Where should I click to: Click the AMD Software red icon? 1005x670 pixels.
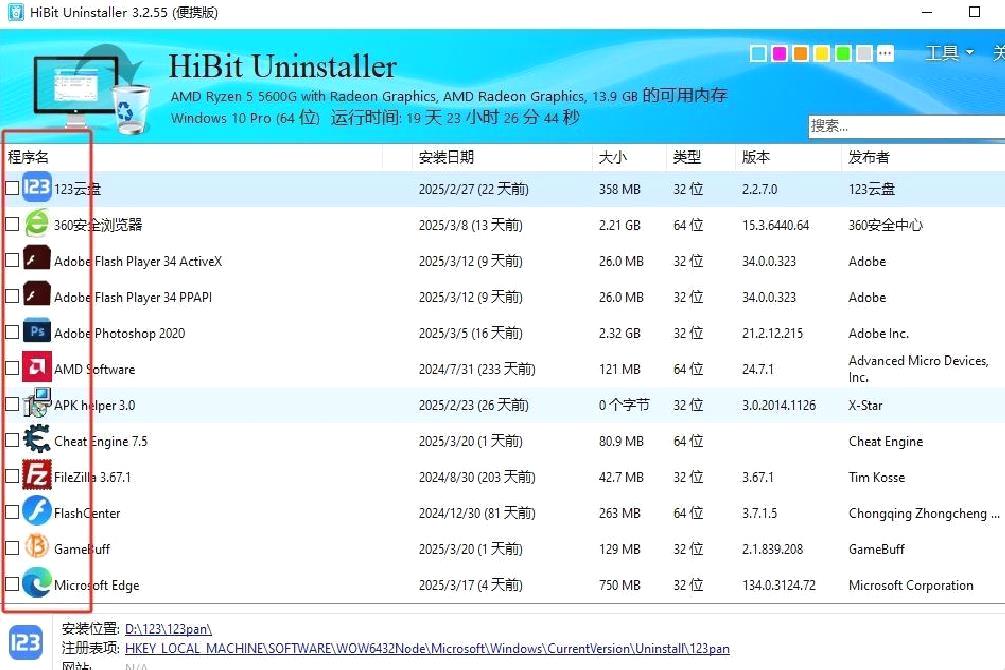[x=37, y=367]
